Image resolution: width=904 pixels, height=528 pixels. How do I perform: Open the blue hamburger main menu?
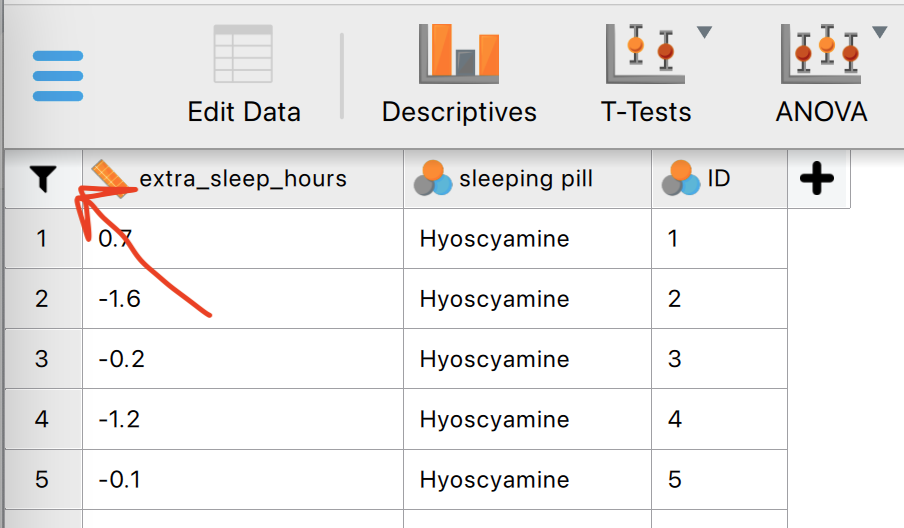tap(58, 76)
